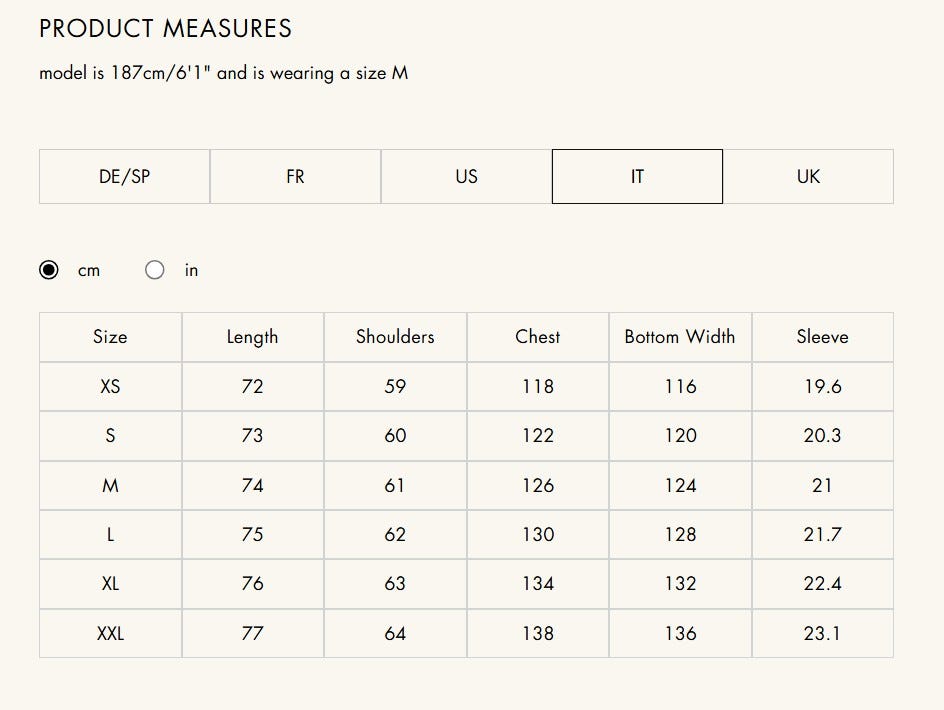Image resolution: width=944 pixels, height=710 pixels.
Task: Switch to UK sizing tab
Action: click(x=808, y=176)
